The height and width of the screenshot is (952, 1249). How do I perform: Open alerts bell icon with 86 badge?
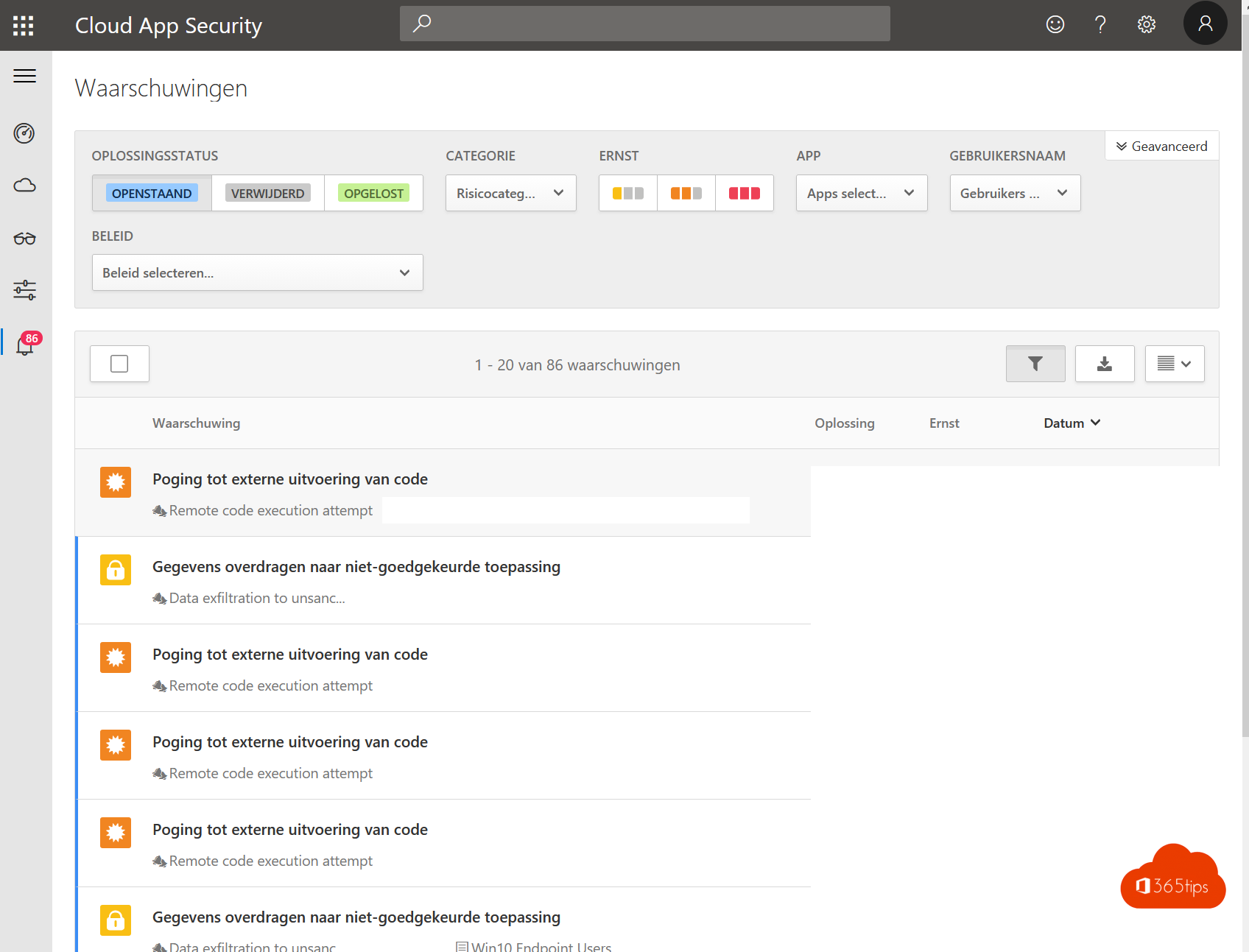click(x=26, y=345)
